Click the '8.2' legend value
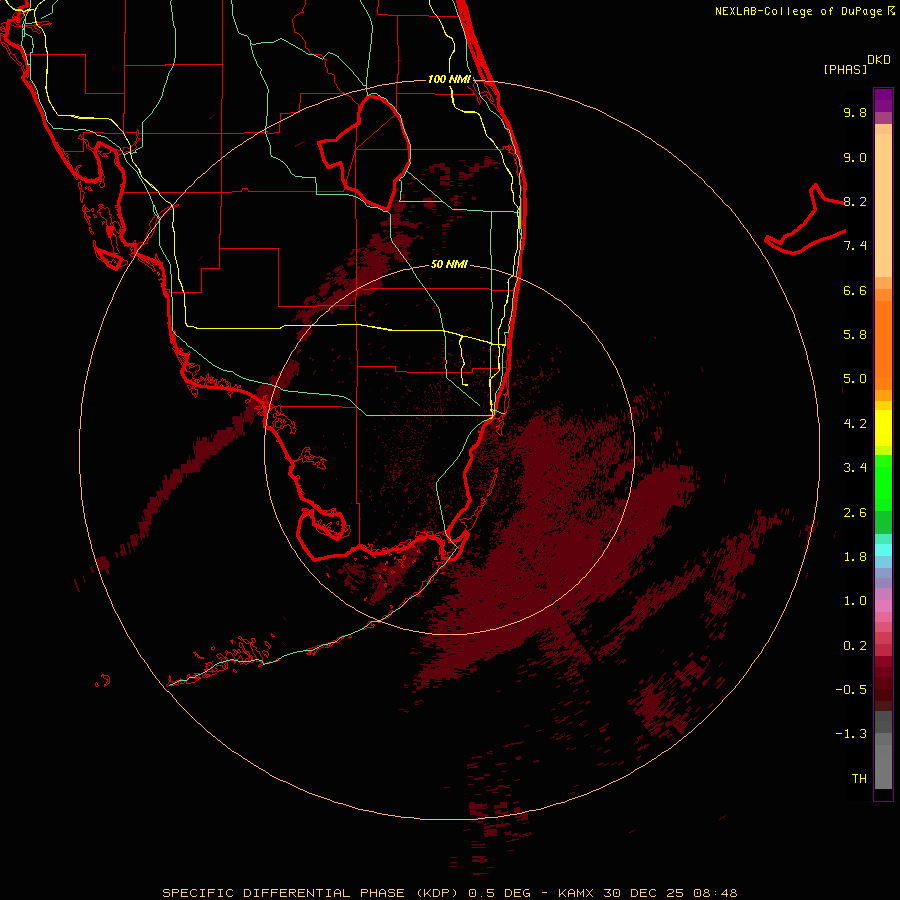 pos(855,201)
